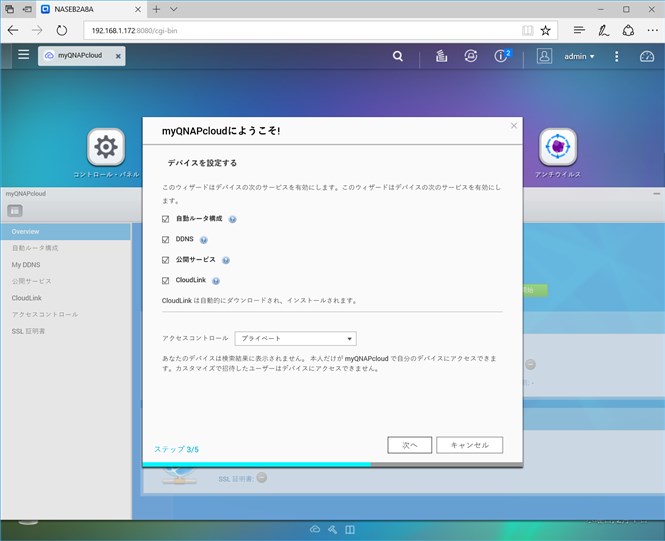Viewport: 665px width, 541px height.
Task: Open the access control プライベート dropdown
Action: coord(296,338)
